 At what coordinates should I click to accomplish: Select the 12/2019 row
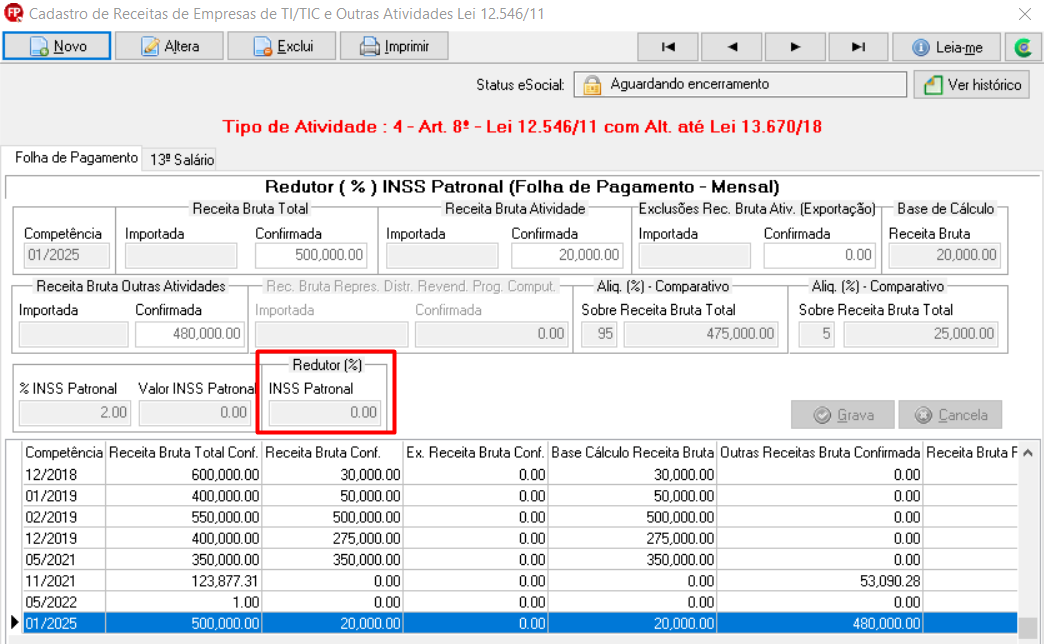pos(519,539)
